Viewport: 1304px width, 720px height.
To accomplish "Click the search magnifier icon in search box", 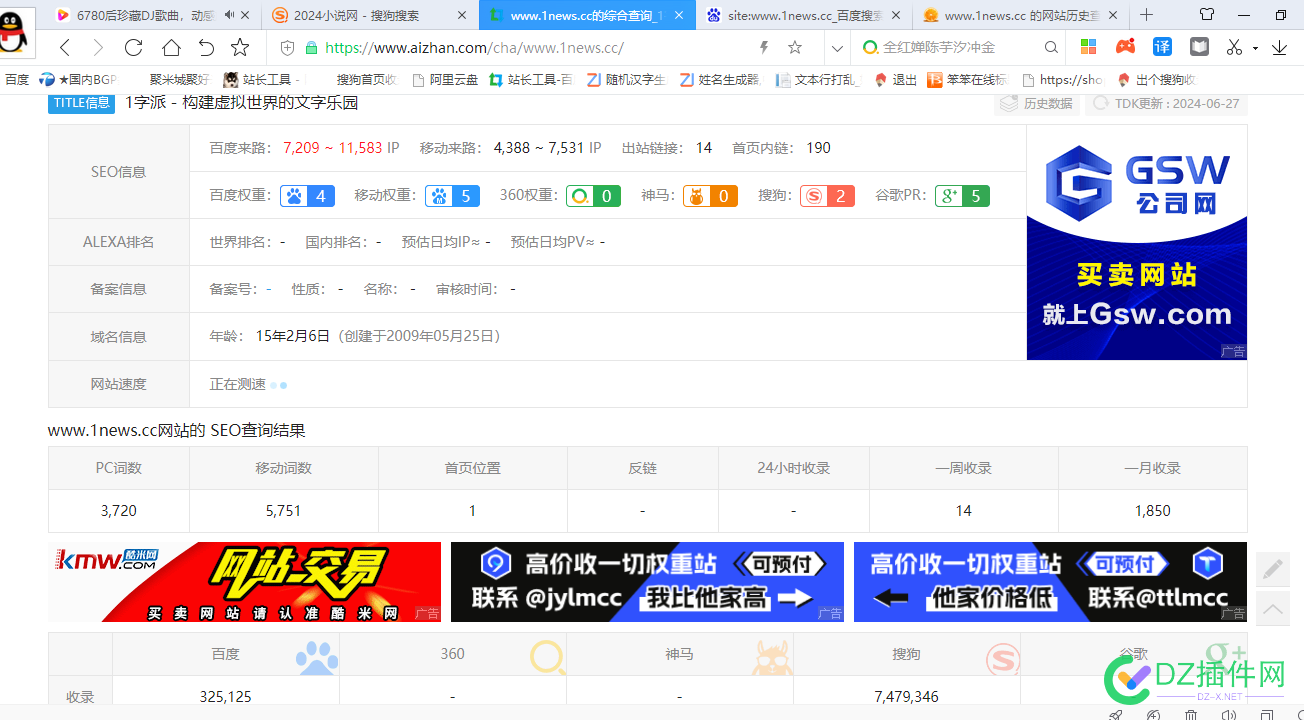I will [x=1051, y=48].
